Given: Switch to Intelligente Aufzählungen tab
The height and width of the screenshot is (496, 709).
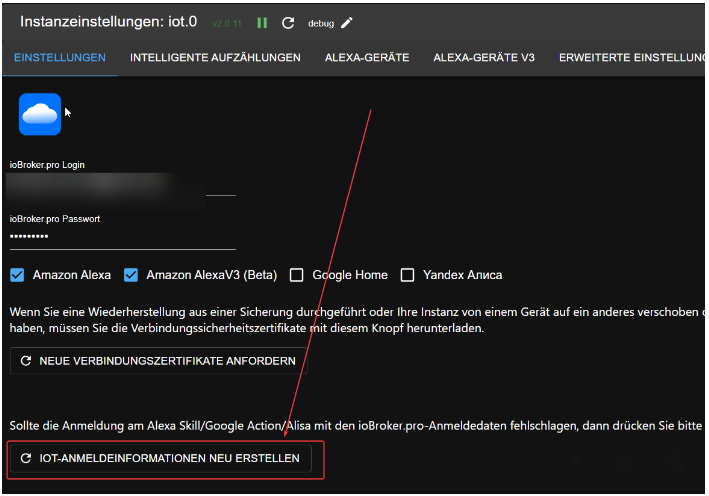Looking at the screenshot, I should point(215,57).
